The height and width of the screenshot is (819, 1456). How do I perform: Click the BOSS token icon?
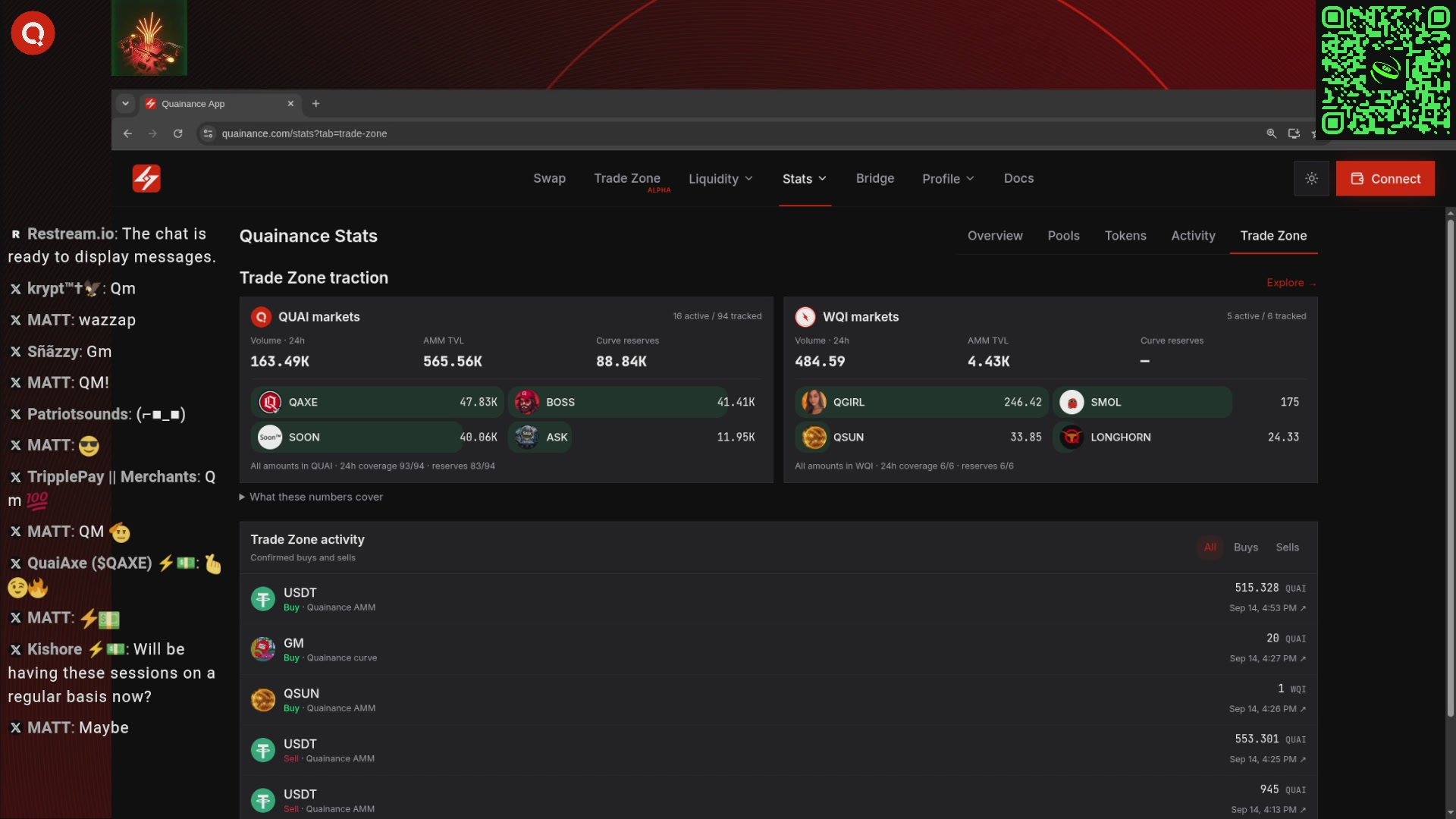[x=527, y=402]
